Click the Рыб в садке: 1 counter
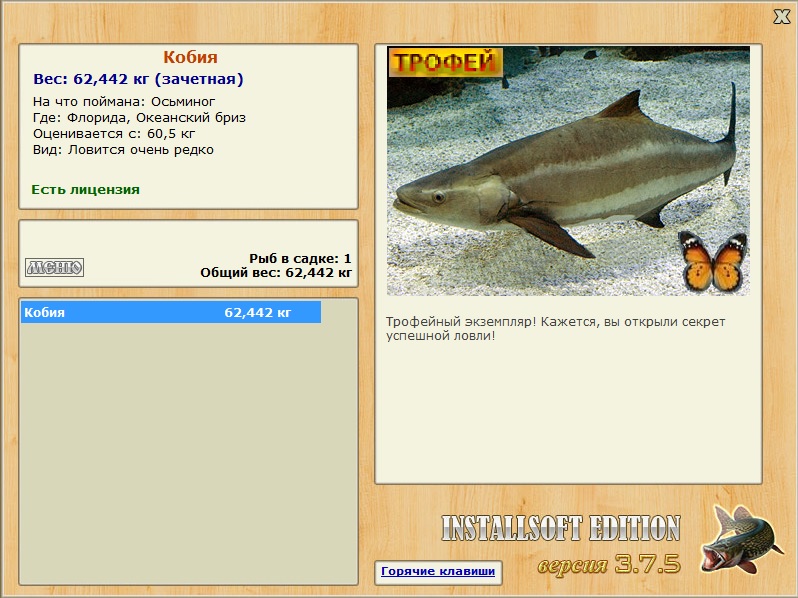Screen dimensions: 798x598 (x=300, y=259)
